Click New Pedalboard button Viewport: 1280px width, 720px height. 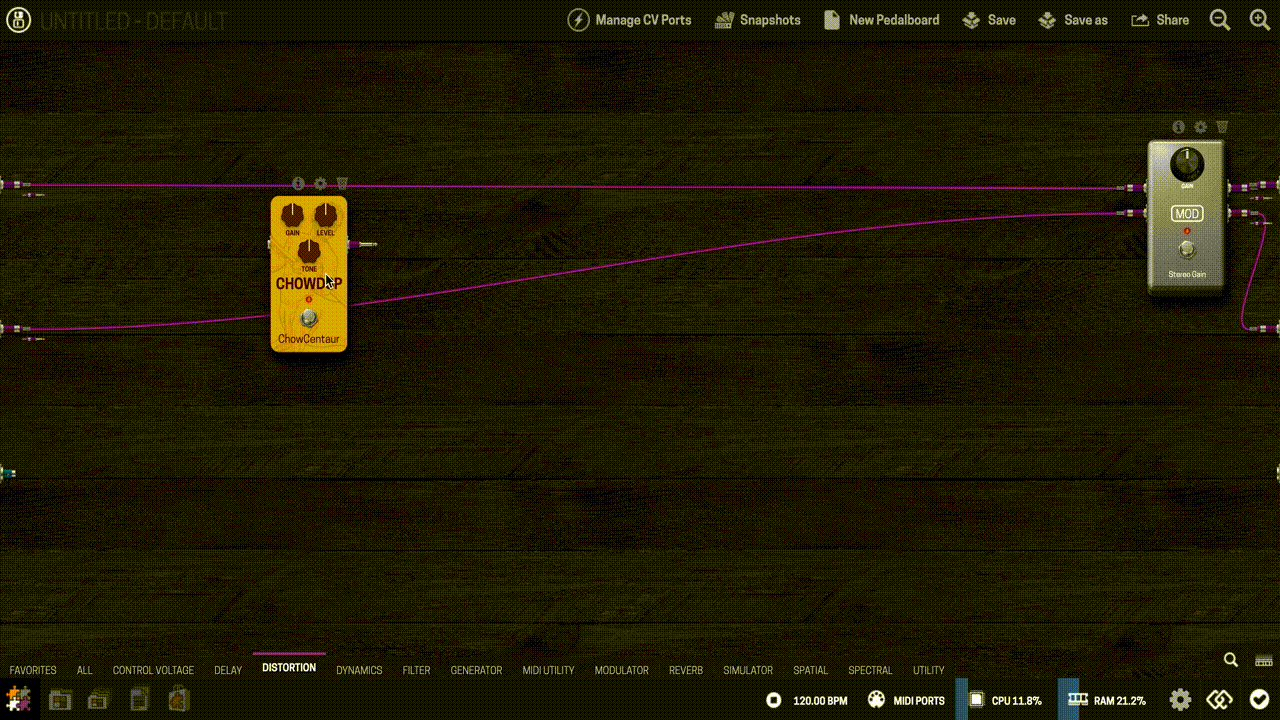881,20
